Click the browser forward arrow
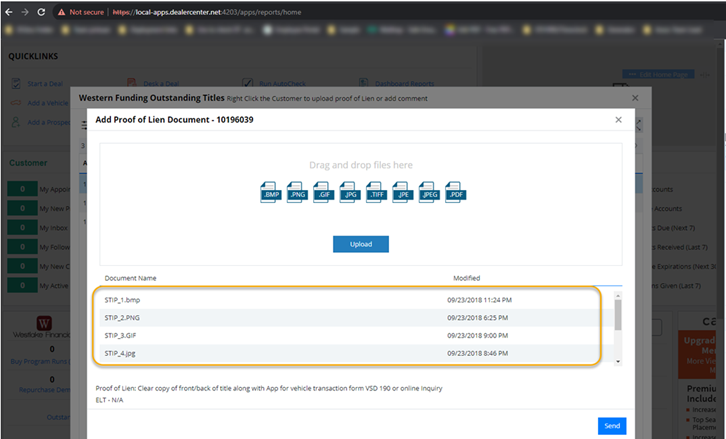 point(25,12)
